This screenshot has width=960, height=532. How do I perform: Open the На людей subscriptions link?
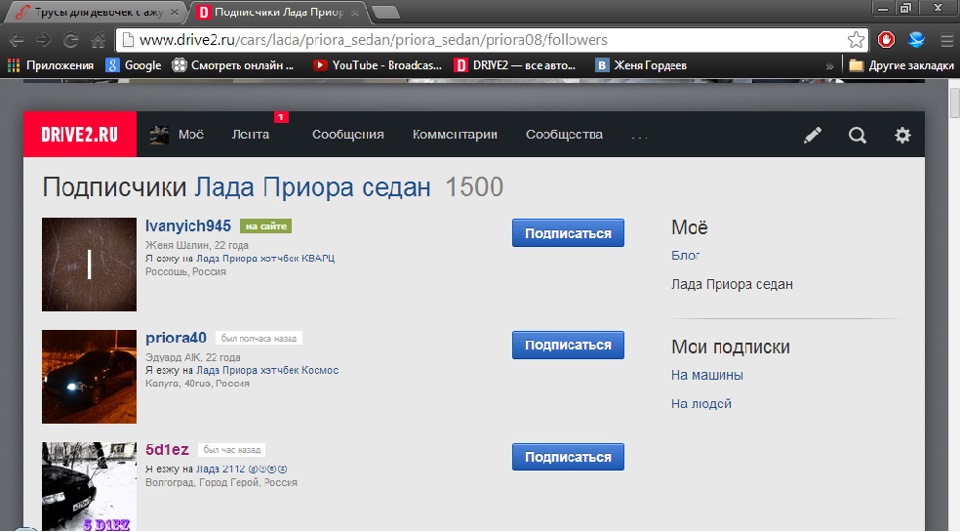(x=701, y=403)
